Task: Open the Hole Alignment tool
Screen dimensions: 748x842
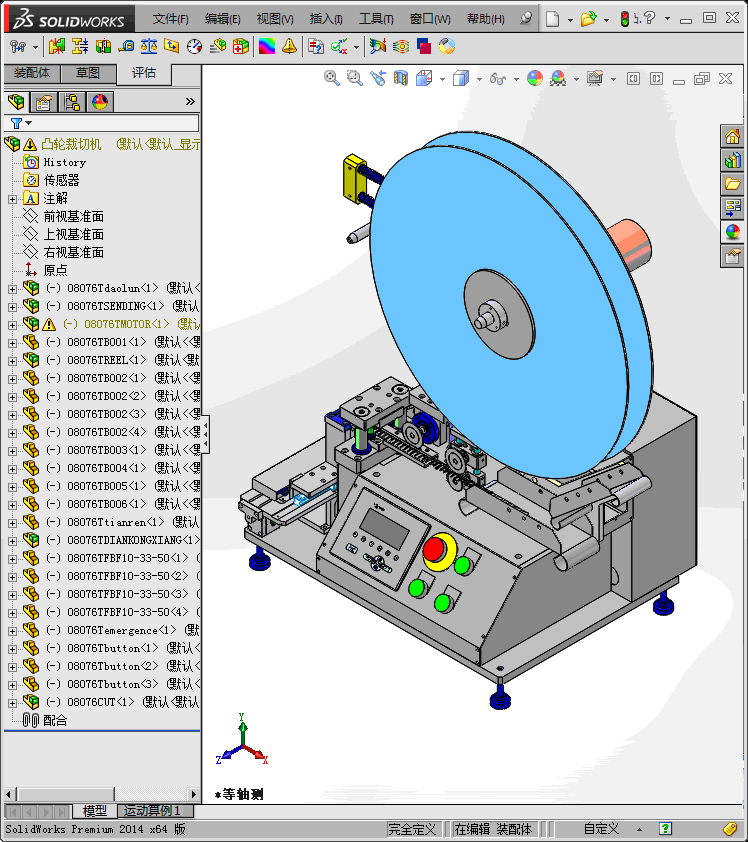Action: [x=103, y=47]
